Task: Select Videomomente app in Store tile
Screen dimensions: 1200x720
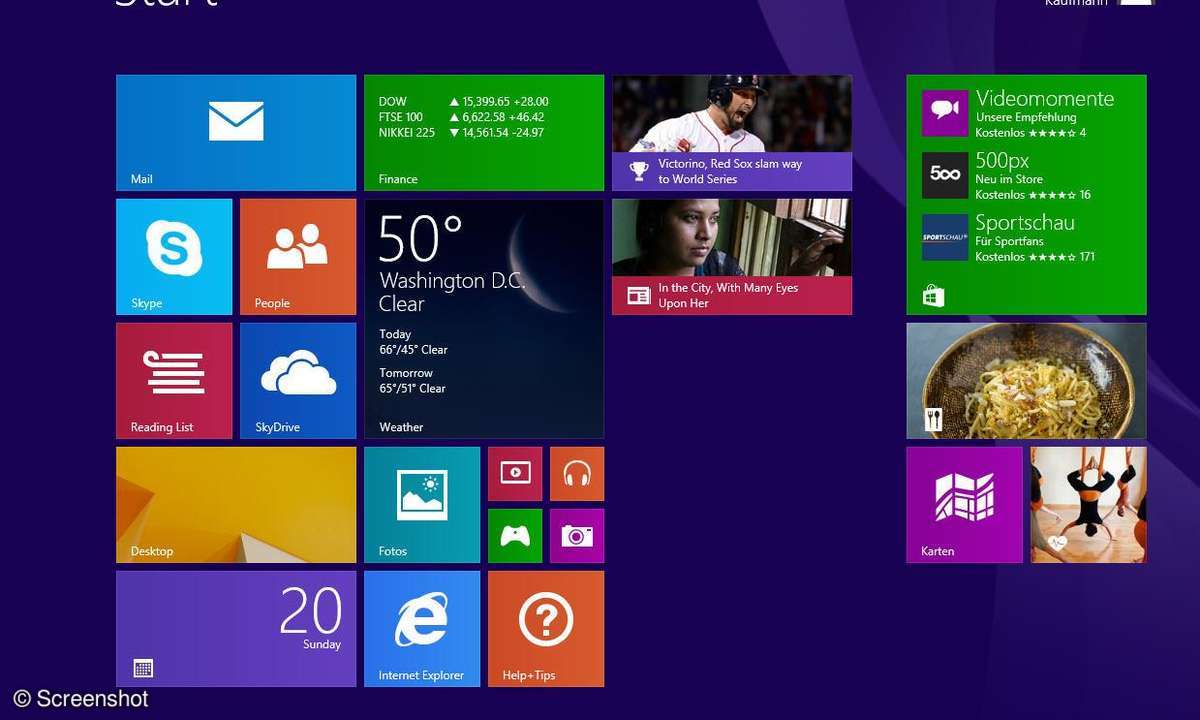Action: click(x=1018, y=114)
